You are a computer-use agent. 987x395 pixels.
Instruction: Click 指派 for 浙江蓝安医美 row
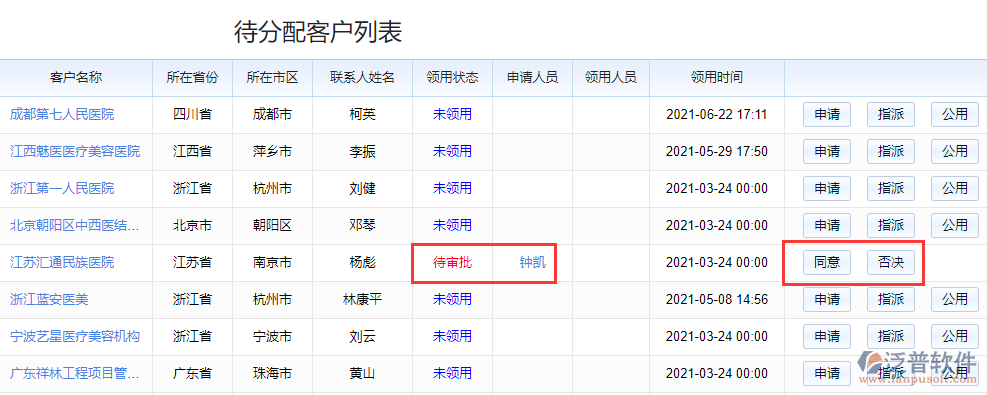(x=891, y=299)
